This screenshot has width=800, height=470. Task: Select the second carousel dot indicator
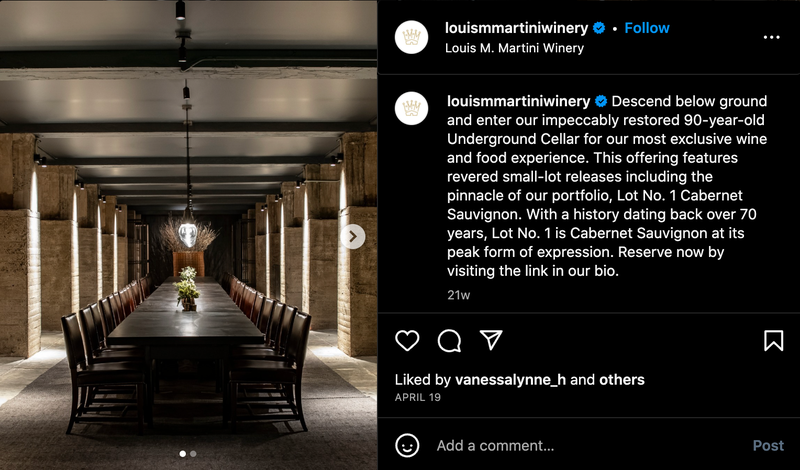click(x=193, y=454)
